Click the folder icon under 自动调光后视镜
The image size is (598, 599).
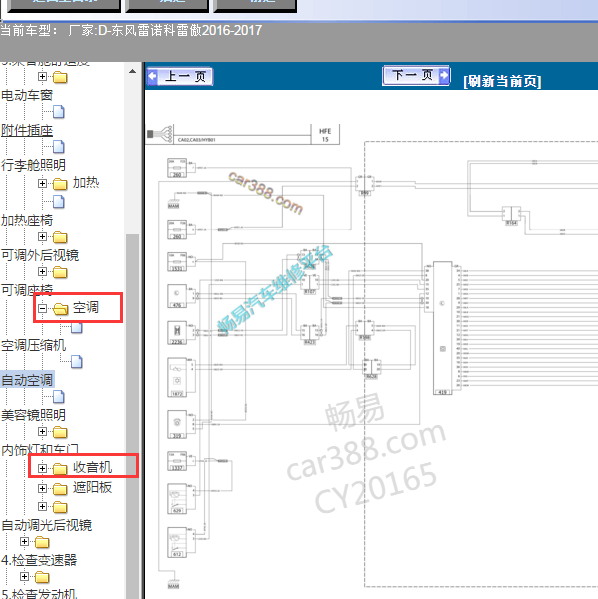(42, 542)
